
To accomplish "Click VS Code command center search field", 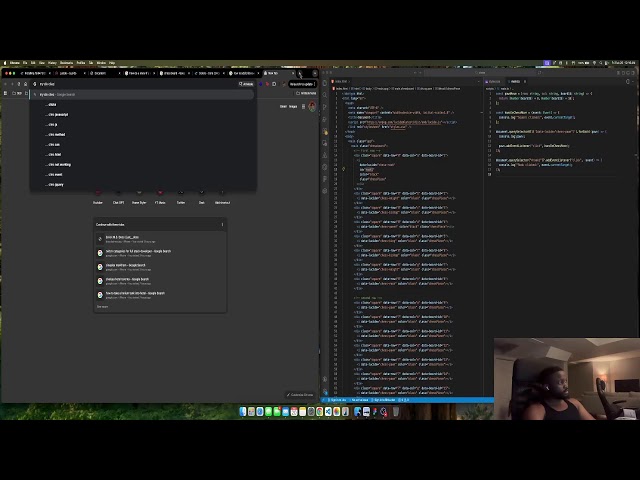I will coord(482,73).
